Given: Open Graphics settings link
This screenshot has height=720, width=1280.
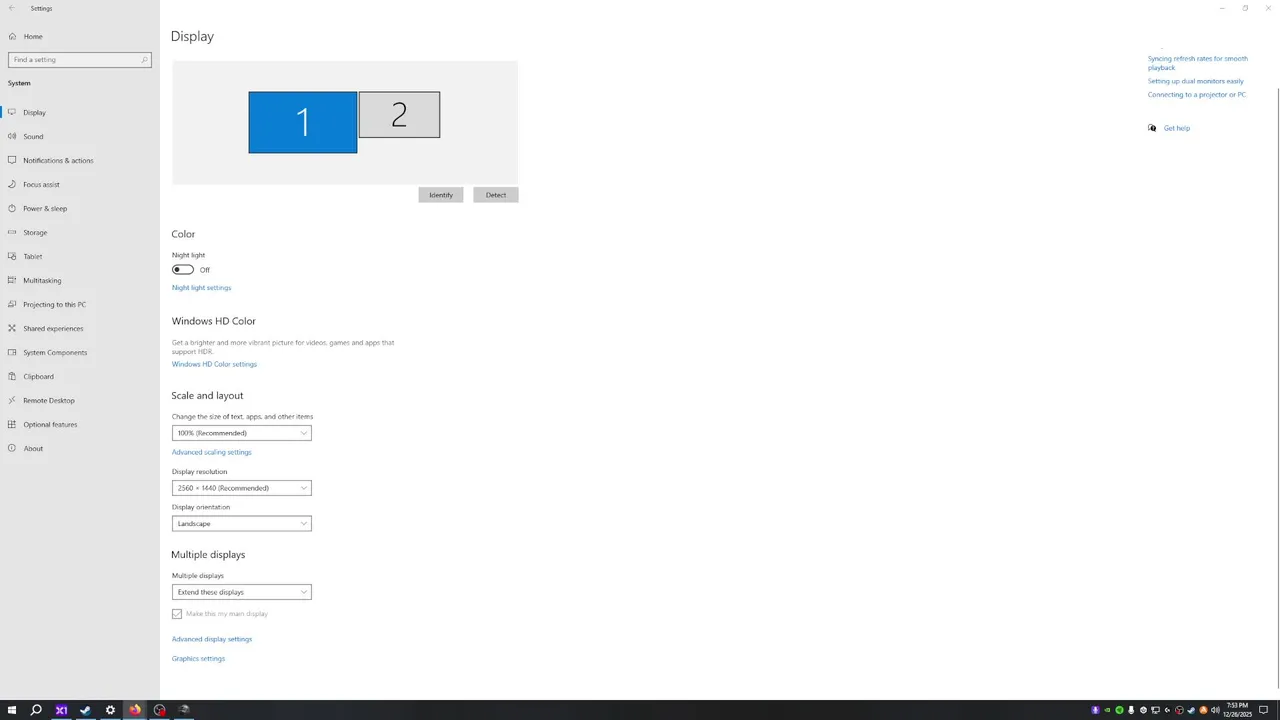Looking at the screenshot, I should coord(198,659).
